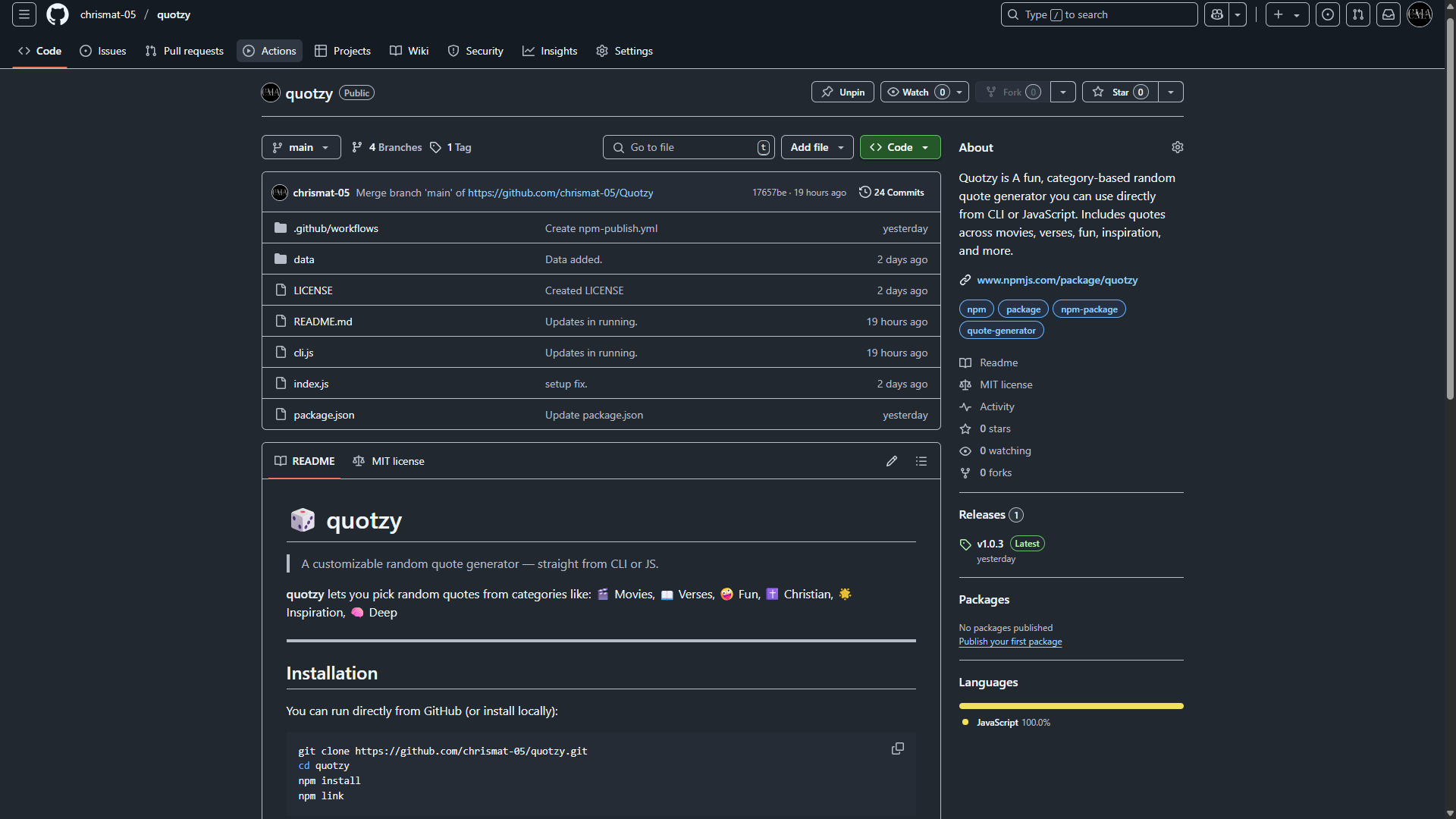Open the 1 Tag link
The width and height of the screenshot is (1456, 819).
coord(451,147)
